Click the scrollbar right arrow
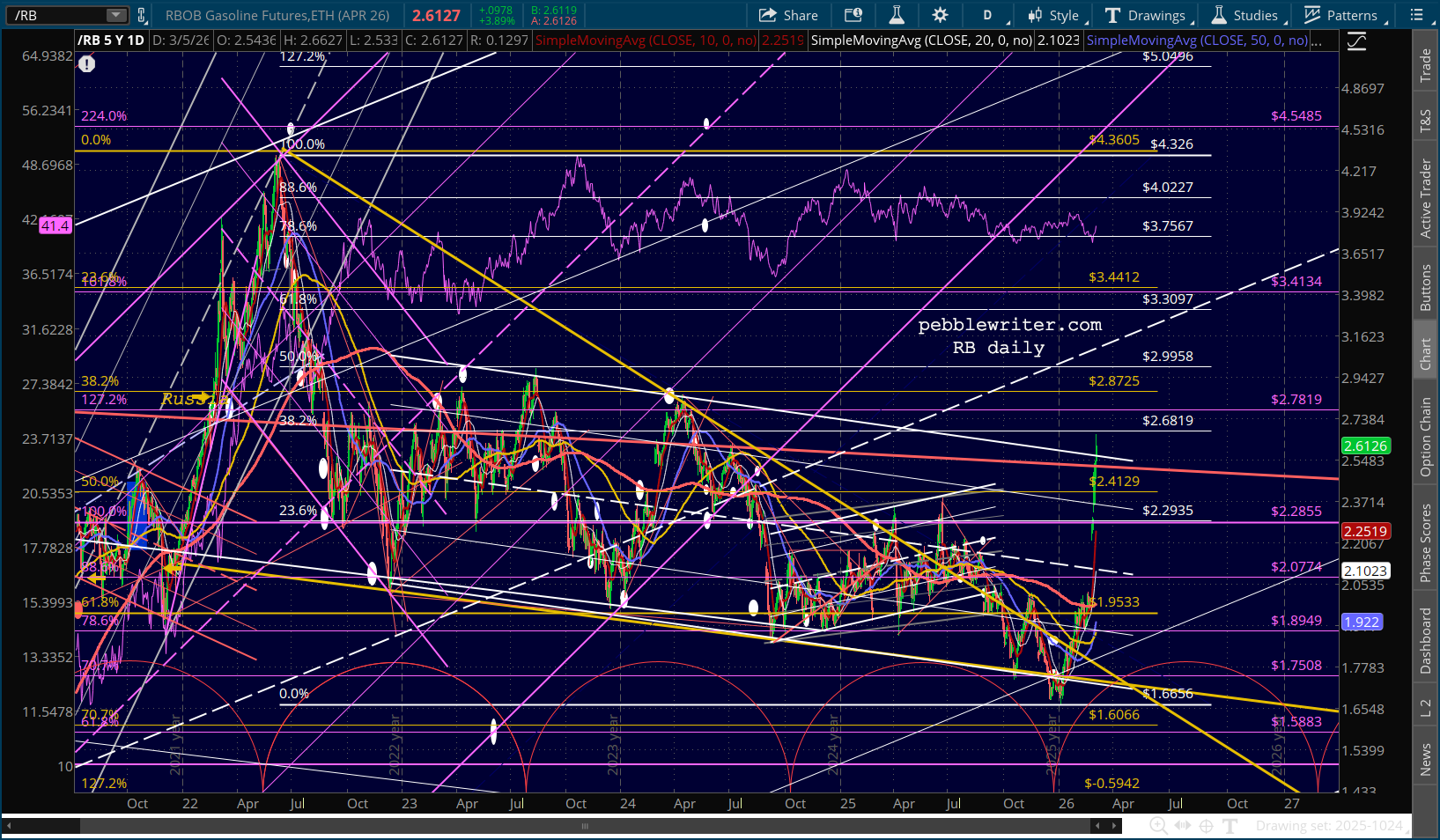The image size is (1440, 840). pos(1116,826)
